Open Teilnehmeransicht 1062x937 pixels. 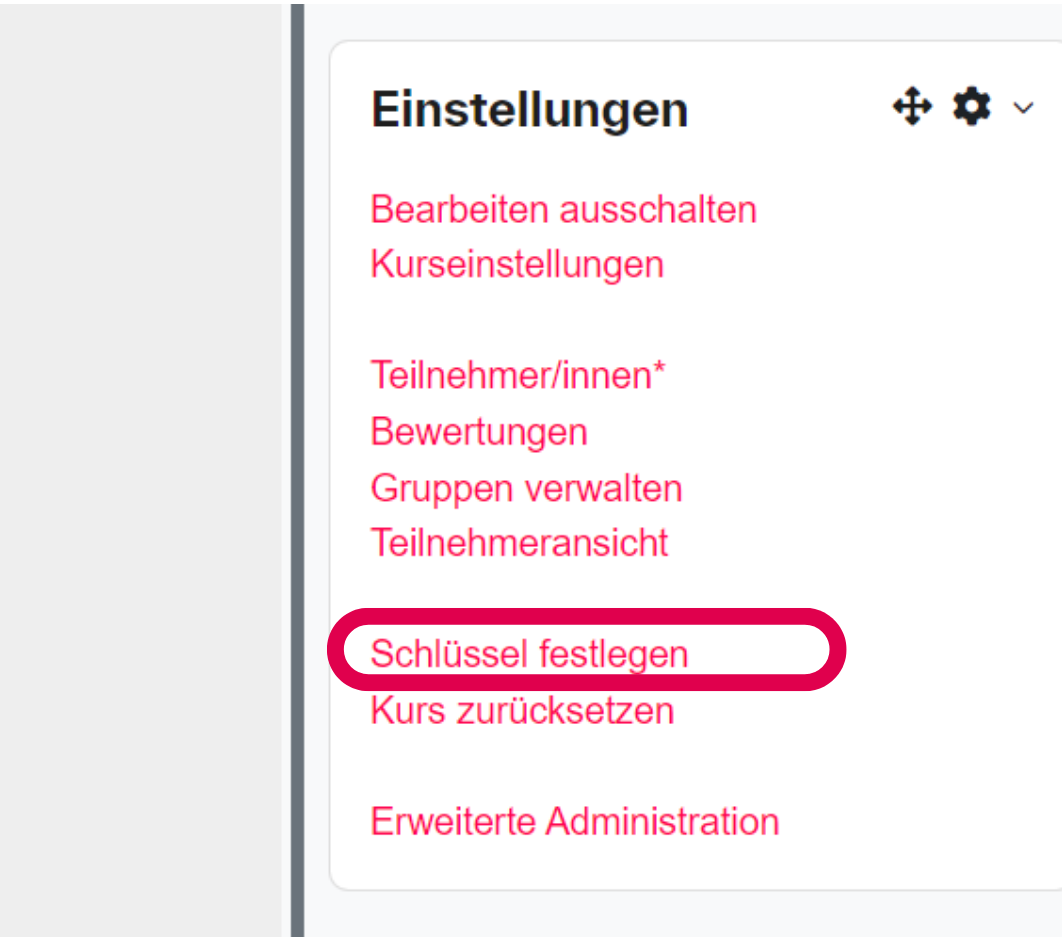pos(519,542)
